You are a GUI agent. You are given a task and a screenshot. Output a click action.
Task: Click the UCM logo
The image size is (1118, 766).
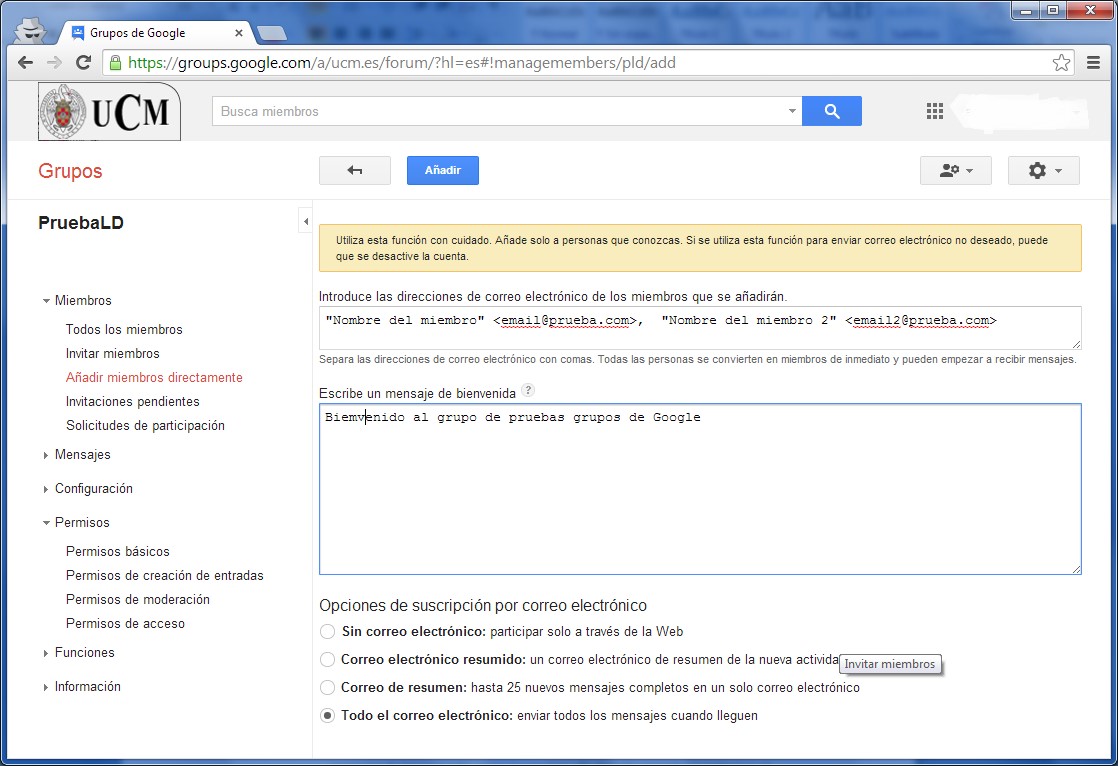click(109, 111)
